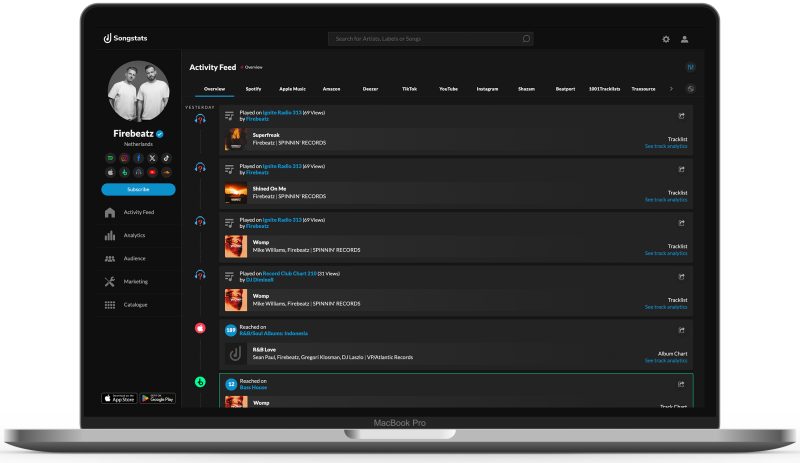This screenshot has height=463, width=800.
Task: Open the Record Club Chart 210 link
Action: pos(290,274)
